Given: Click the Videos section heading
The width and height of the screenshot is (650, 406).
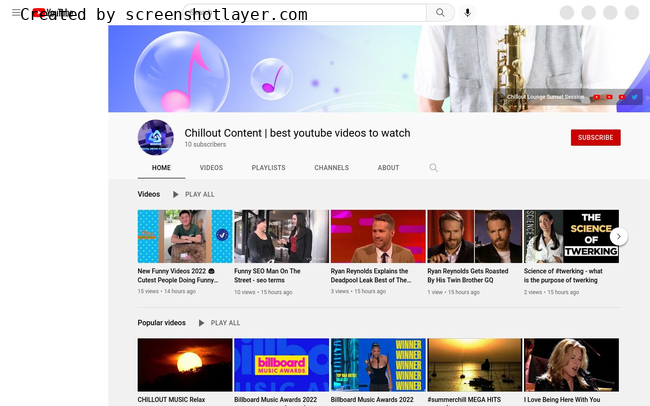Looking at the screenshot, I should (x=148, y=194).
